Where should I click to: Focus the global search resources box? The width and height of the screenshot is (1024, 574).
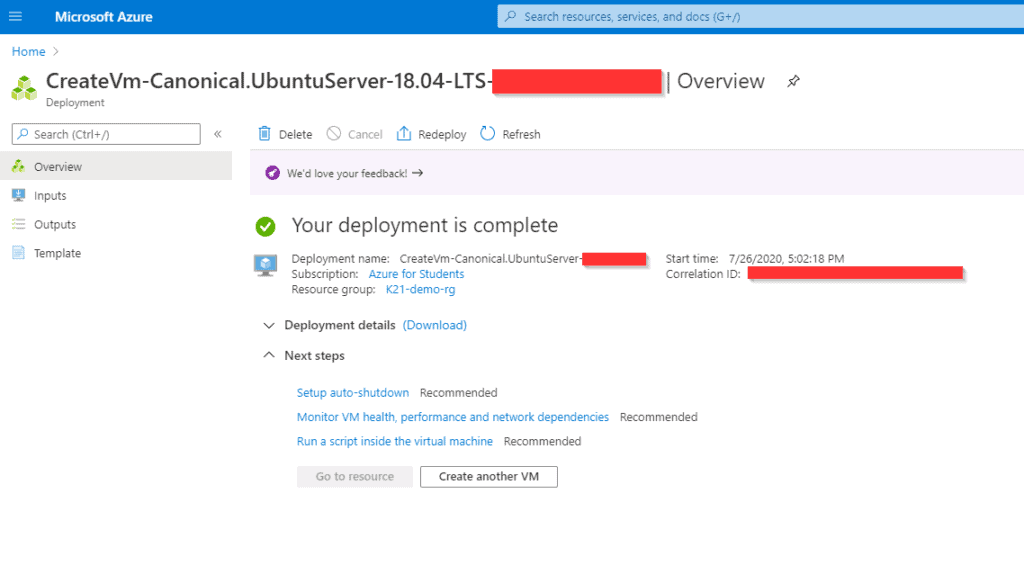760,16
